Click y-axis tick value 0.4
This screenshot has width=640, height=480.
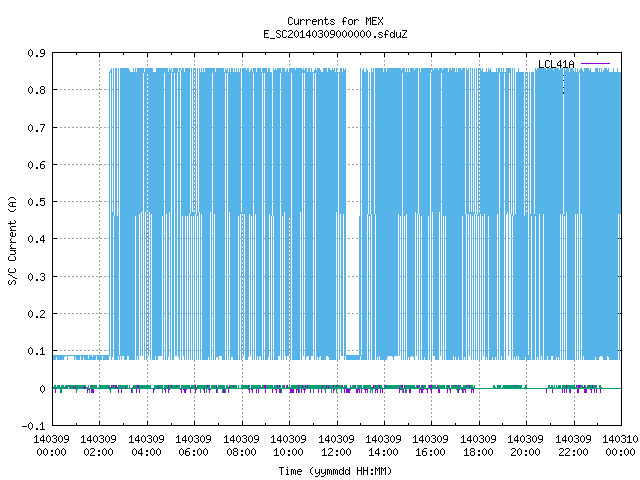coord(36,239)
